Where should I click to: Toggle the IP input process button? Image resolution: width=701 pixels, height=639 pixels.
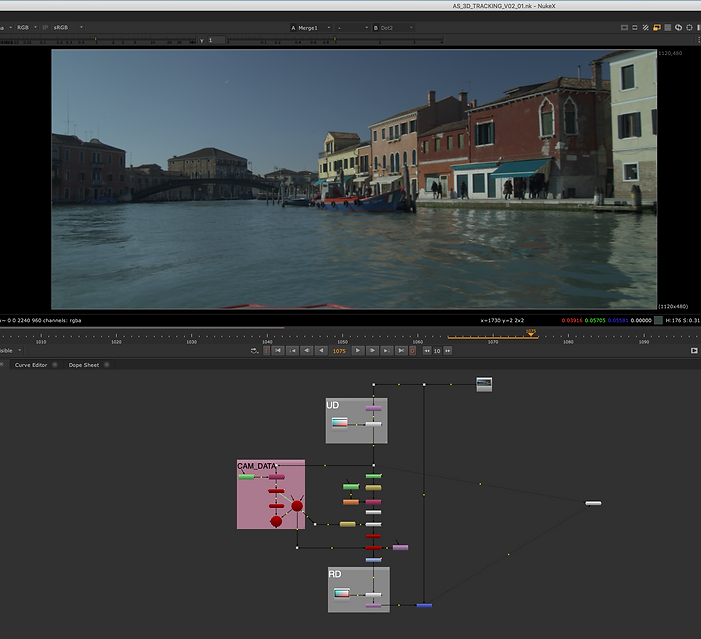45,27
